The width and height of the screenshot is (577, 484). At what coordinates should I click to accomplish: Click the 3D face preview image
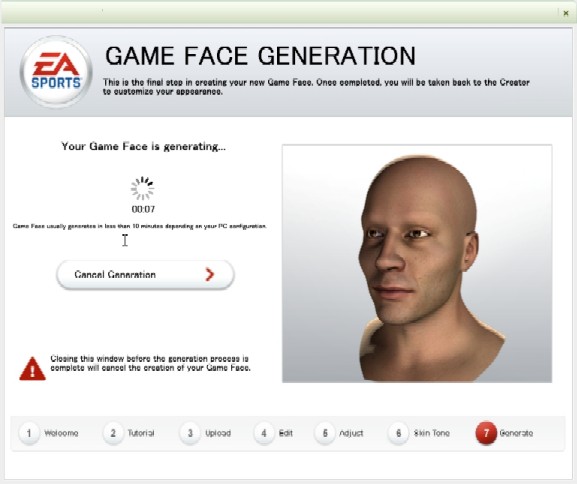(417, 264)
